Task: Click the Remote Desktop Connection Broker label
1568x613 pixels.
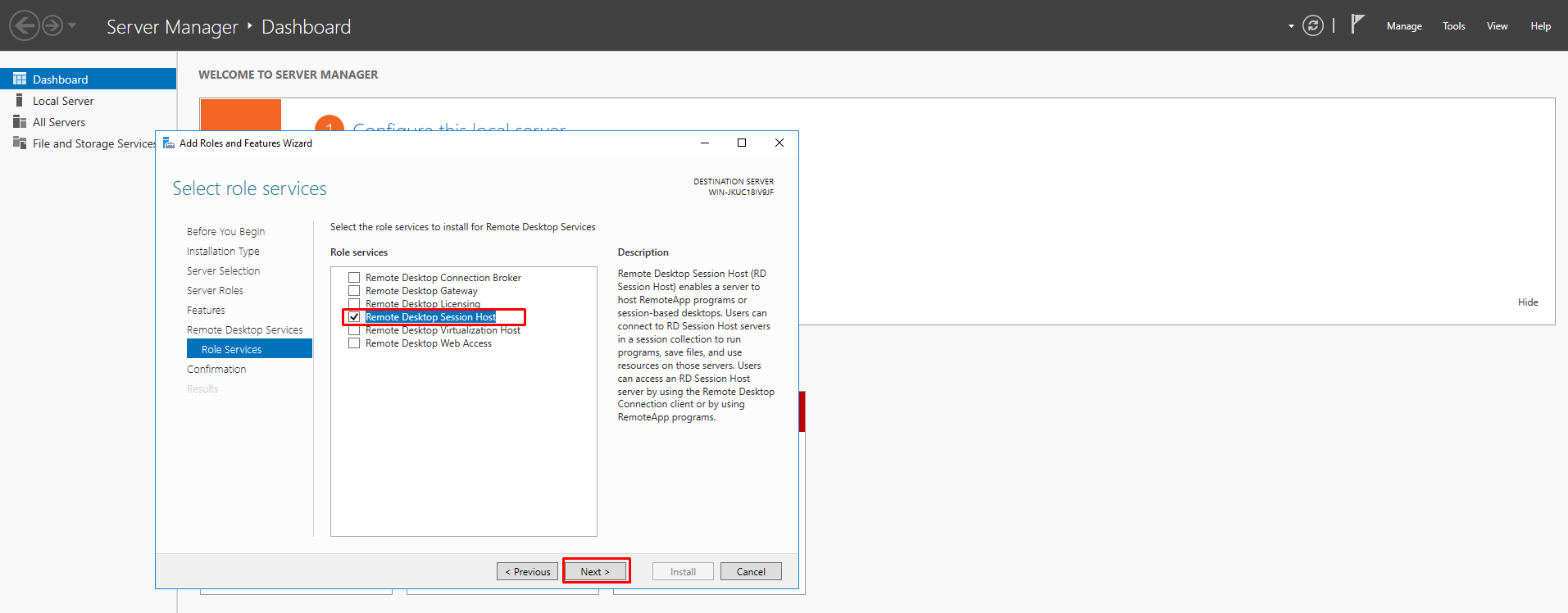Action: pos(443,278)
